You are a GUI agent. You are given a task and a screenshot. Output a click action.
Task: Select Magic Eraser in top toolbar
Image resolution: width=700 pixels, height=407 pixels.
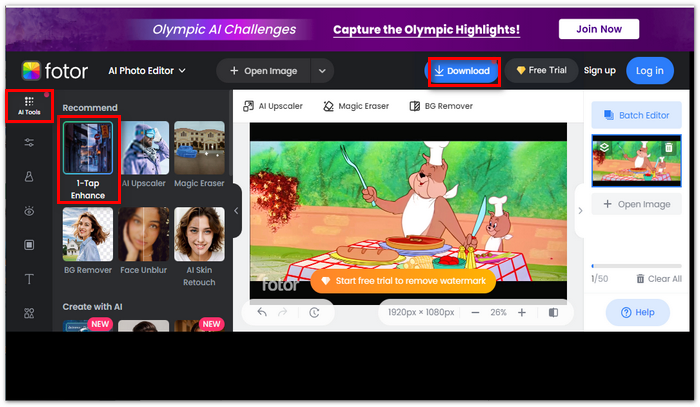[x=356, y=106]
